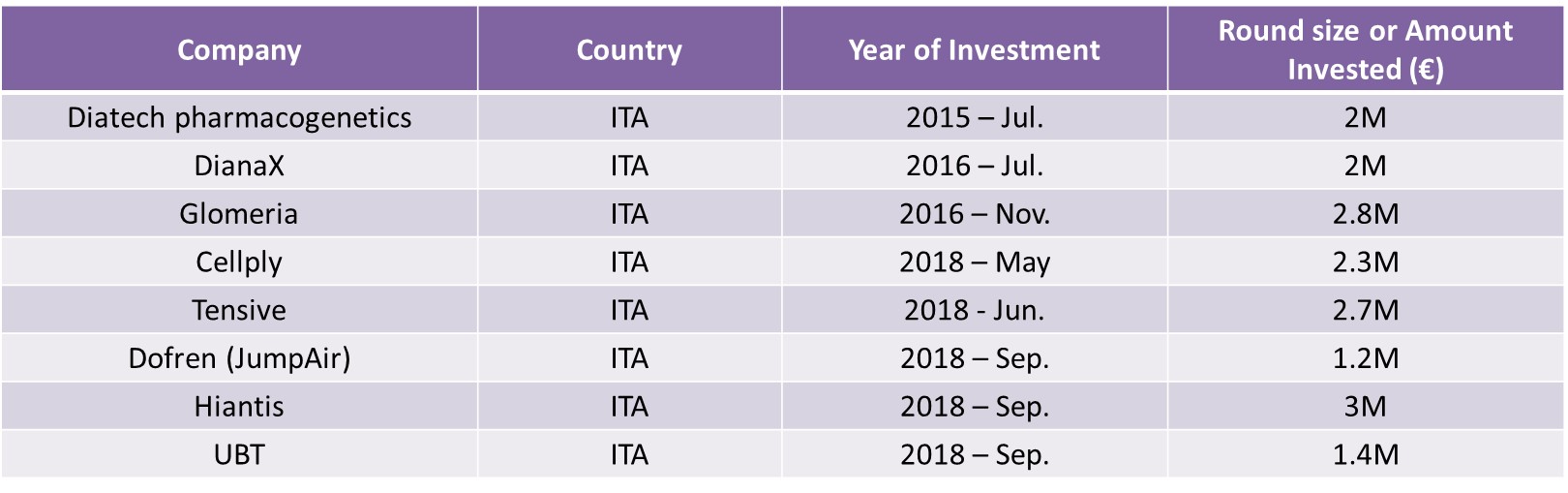The image size is (1568, 493).
Task: Select the ITA cell in the Cellply row
Action: coord(629,262)
